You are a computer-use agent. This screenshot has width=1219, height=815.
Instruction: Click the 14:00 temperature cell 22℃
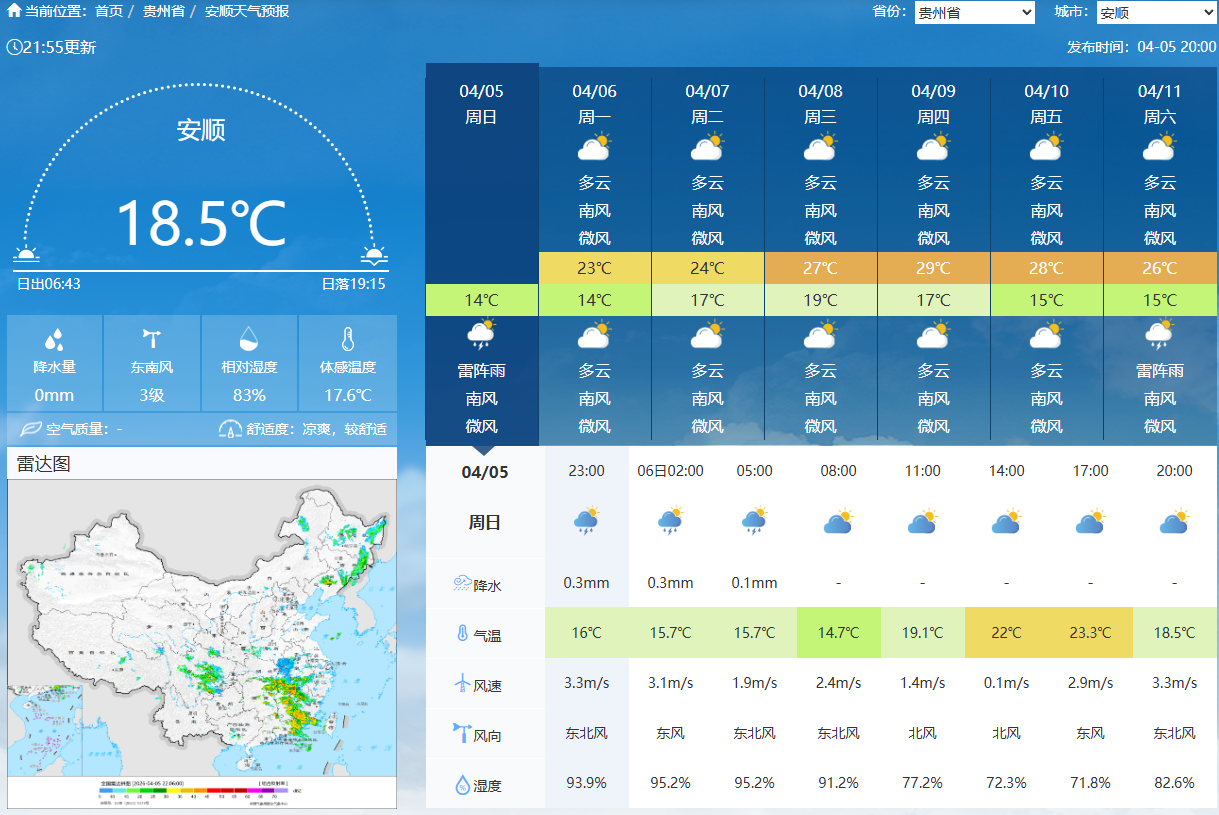click(x=1006, y=633)
